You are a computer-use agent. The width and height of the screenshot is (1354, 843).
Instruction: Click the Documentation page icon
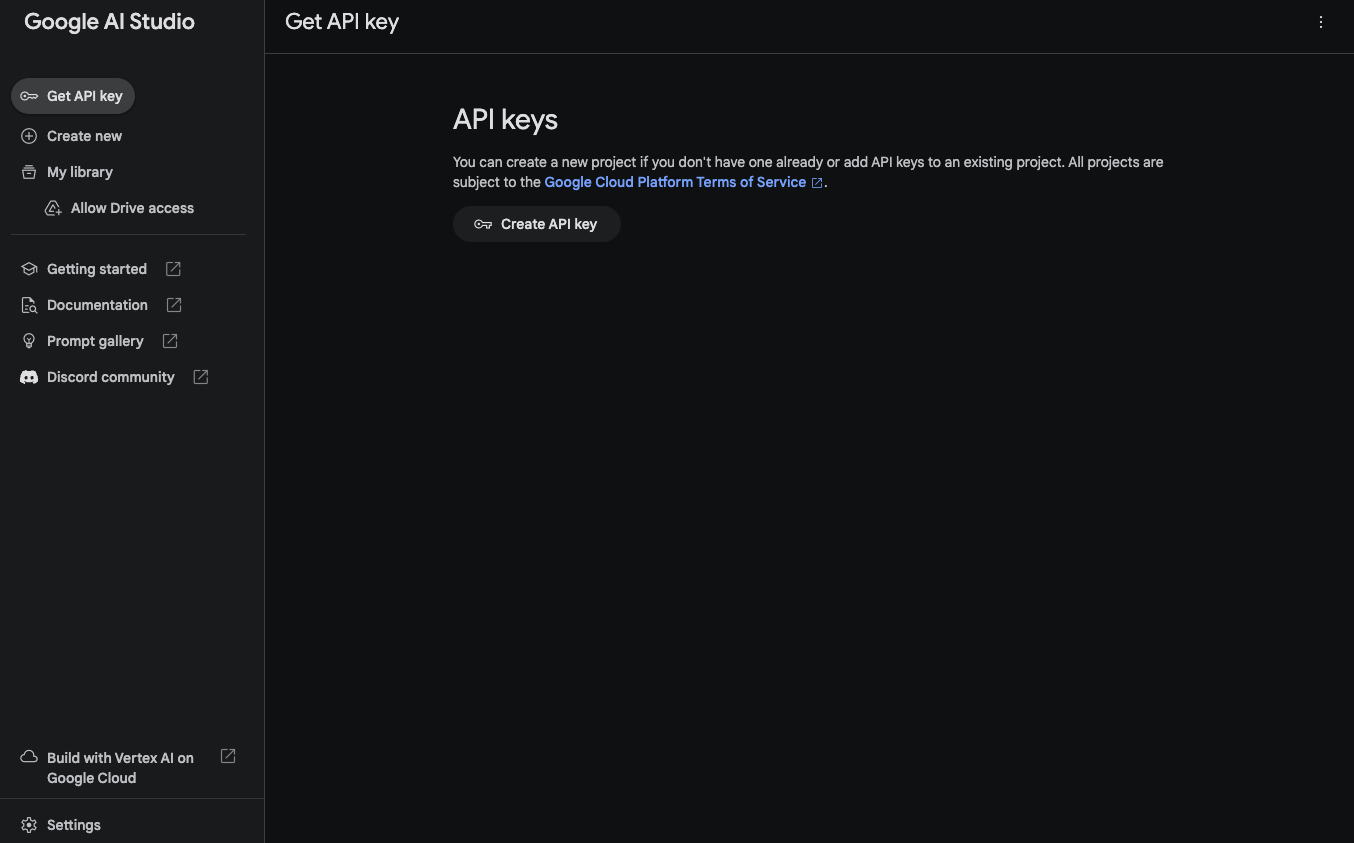pos(29,305)
